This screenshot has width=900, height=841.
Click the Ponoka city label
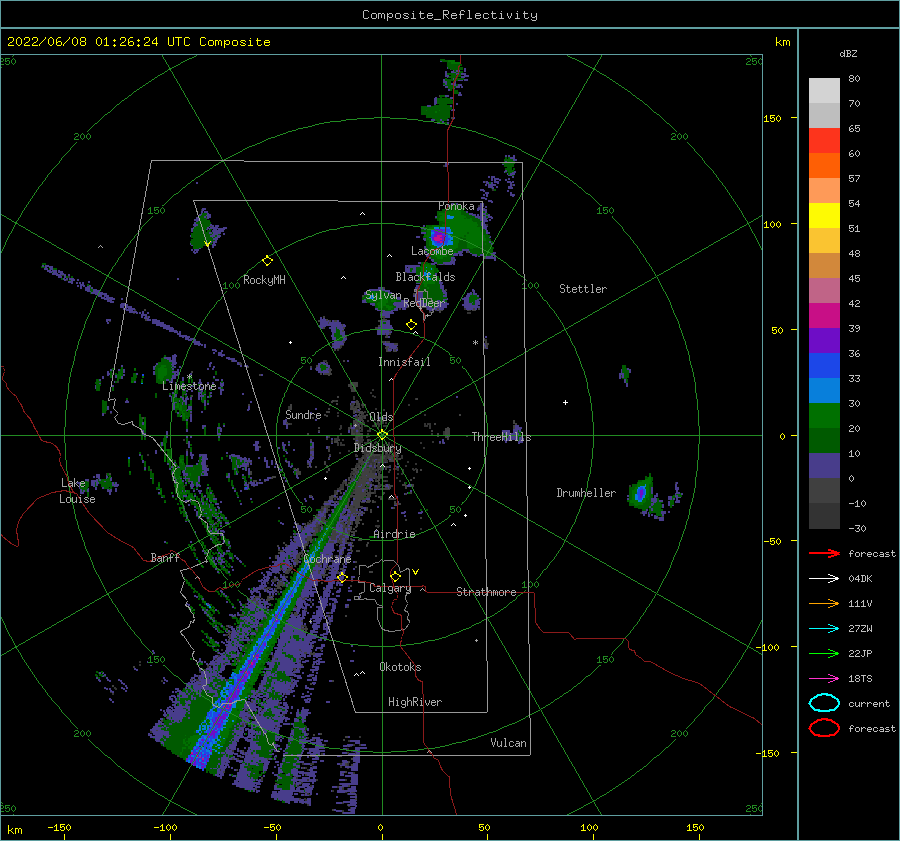pyautogui.click(x=456, y=206)
